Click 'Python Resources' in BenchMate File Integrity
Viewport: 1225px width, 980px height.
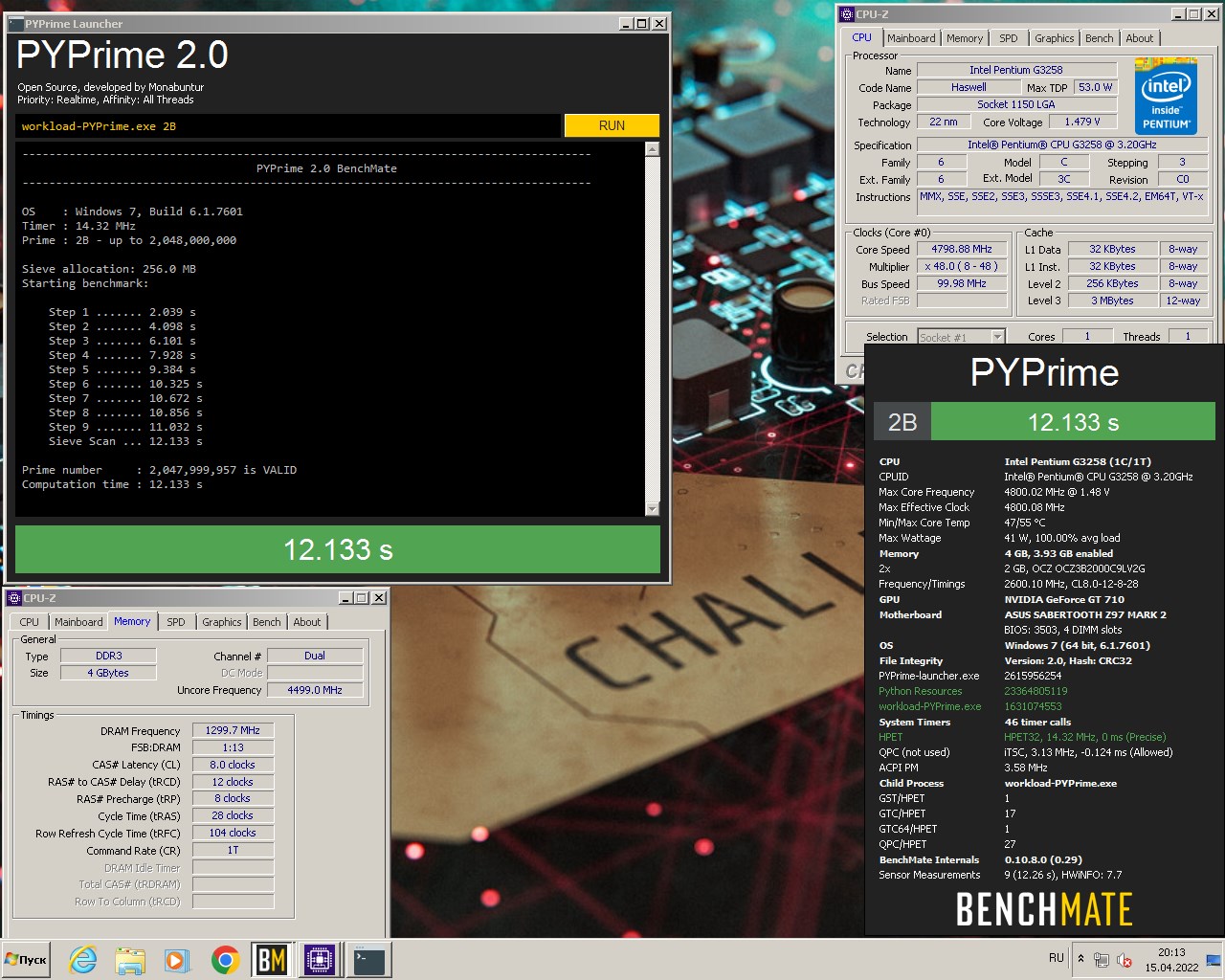[921, 691]
